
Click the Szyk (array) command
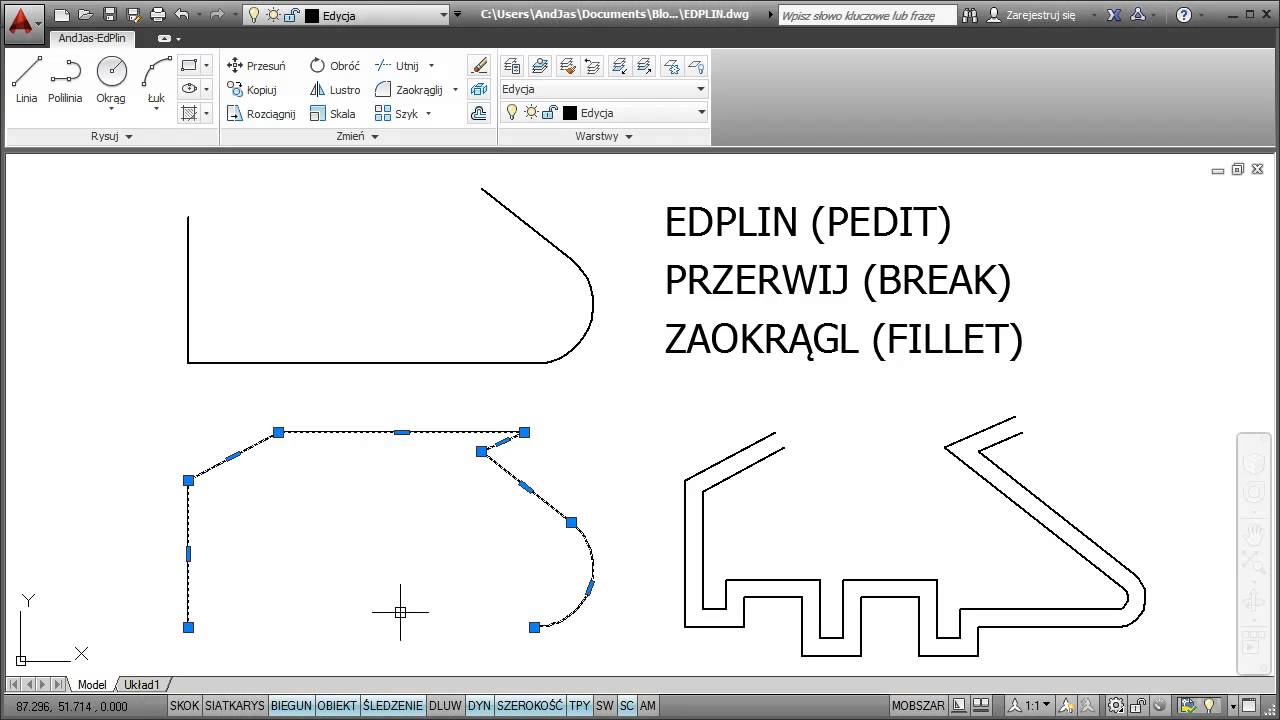click(x=396, y=114)
